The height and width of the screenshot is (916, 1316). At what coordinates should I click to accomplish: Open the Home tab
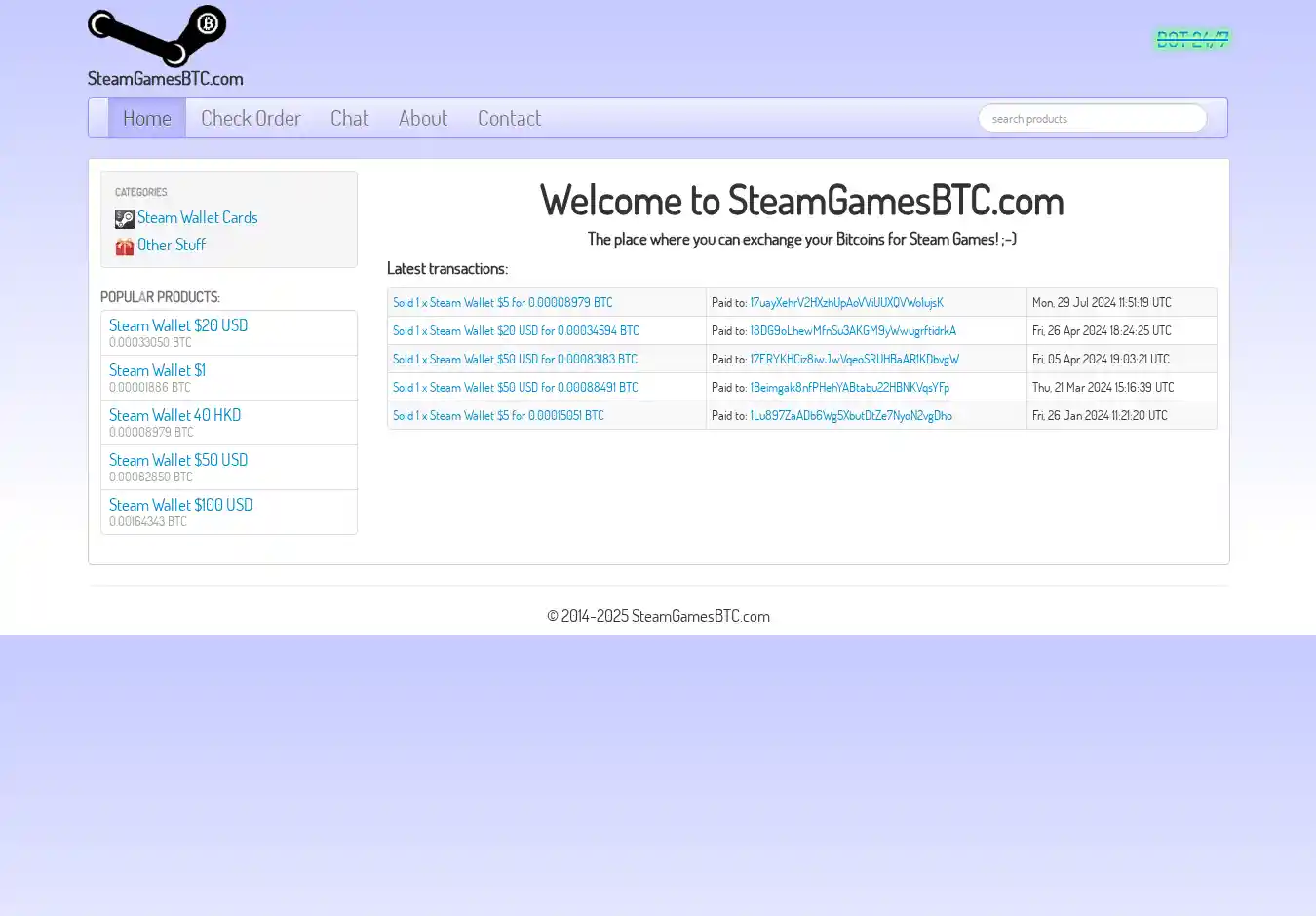146,118
